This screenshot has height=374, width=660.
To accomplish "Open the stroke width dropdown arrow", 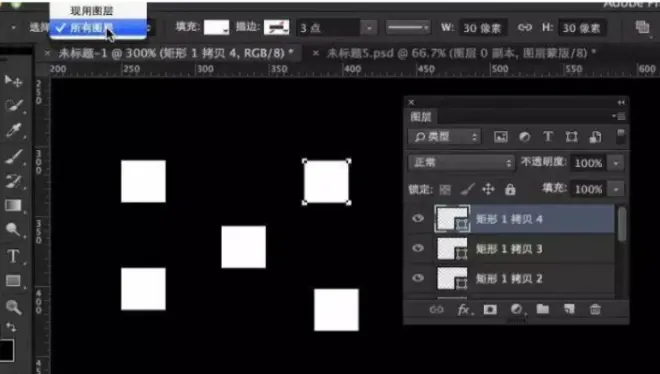I will [x=369, y=28].
